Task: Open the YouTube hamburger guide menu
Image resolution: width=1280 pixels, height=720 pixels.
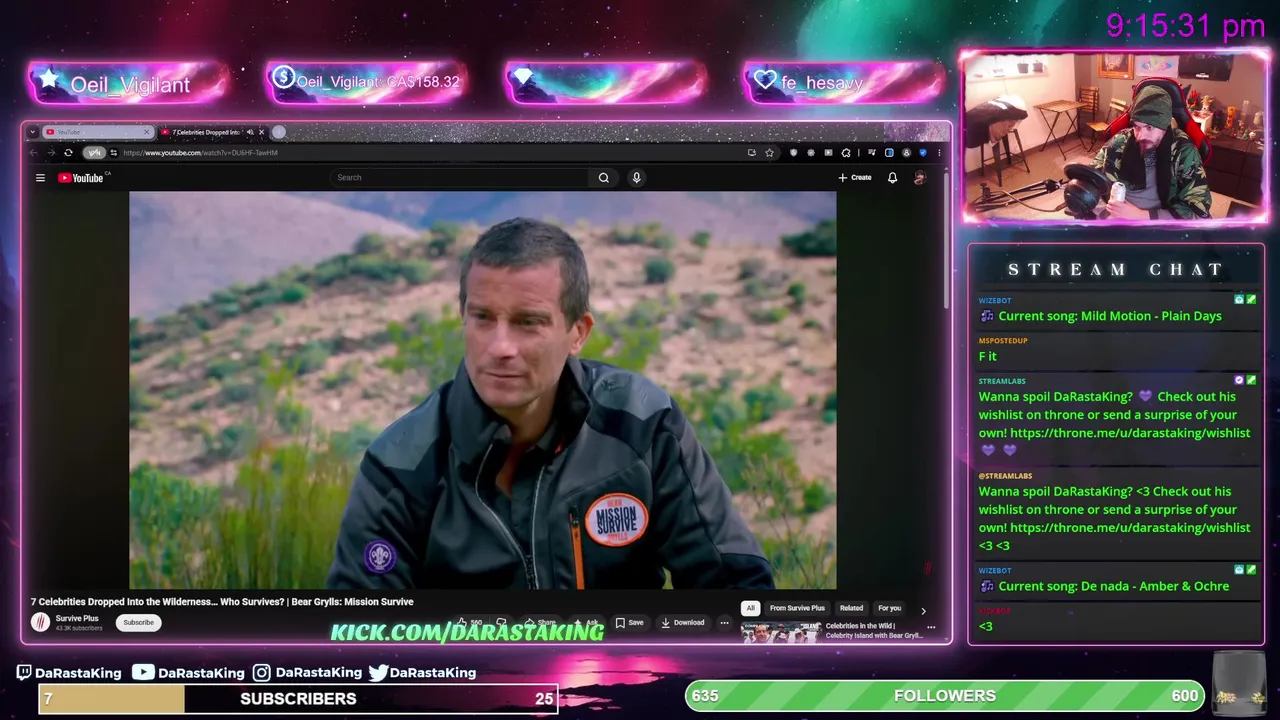Action: click(x=40, y=178)
